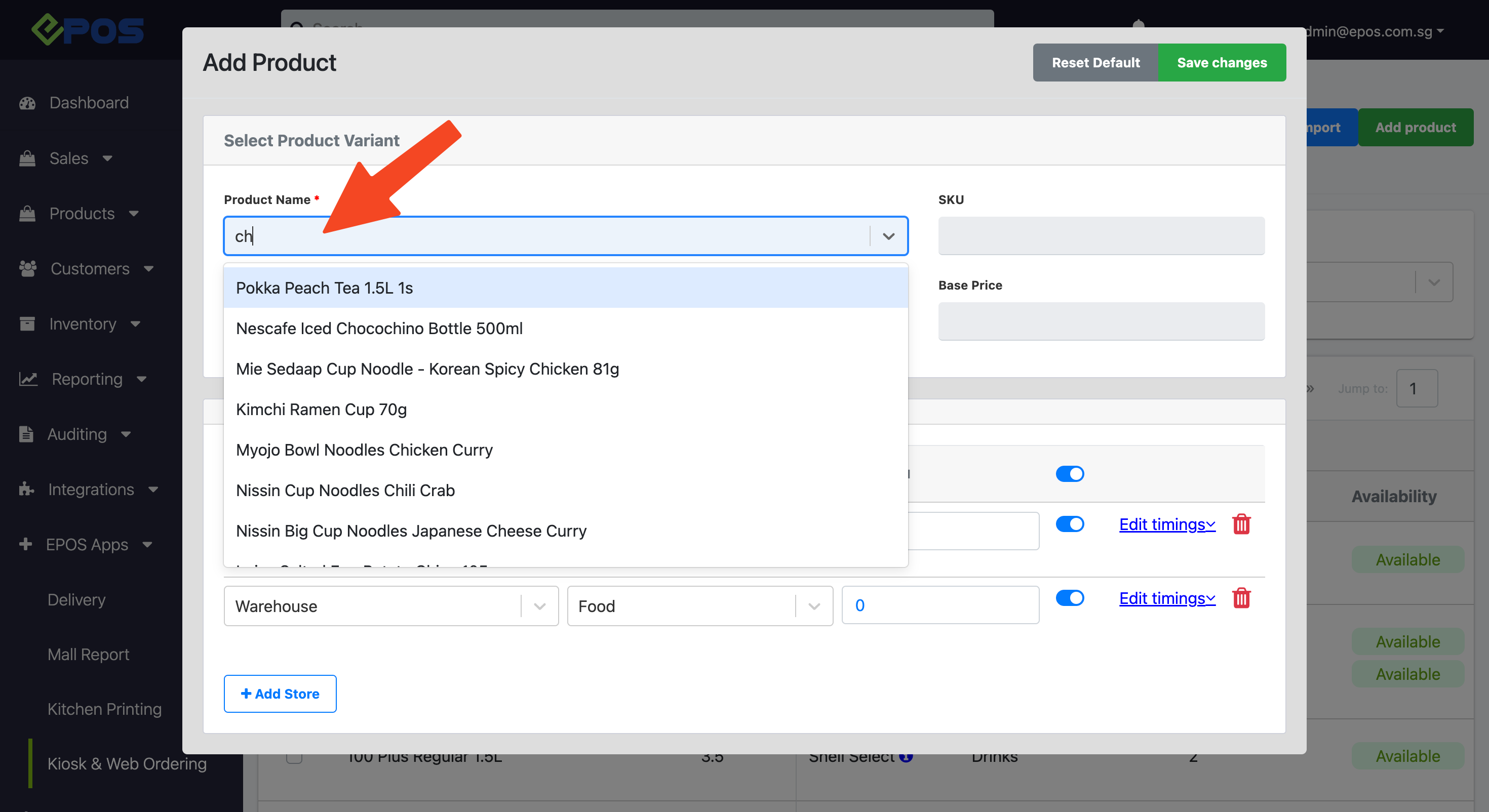
Task: Open Kiosk & Web Ordering page
Action: pos(127,763)
